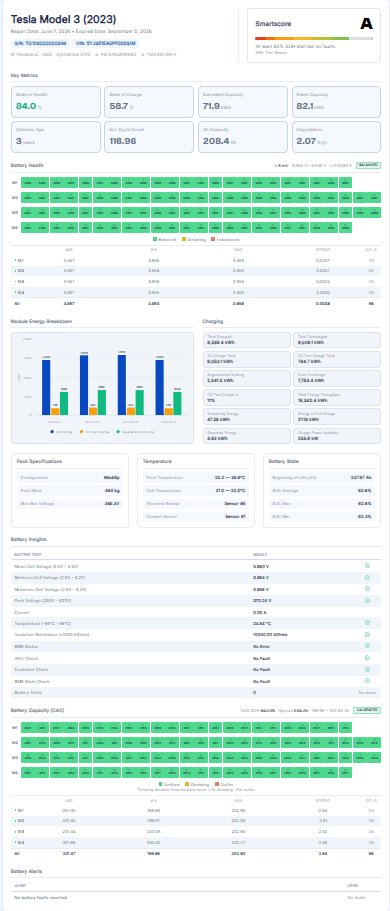The width and height of the screenshot is (390, 911).
Task: Click the green regenerative braking legend dot
Action: [118, 432]
